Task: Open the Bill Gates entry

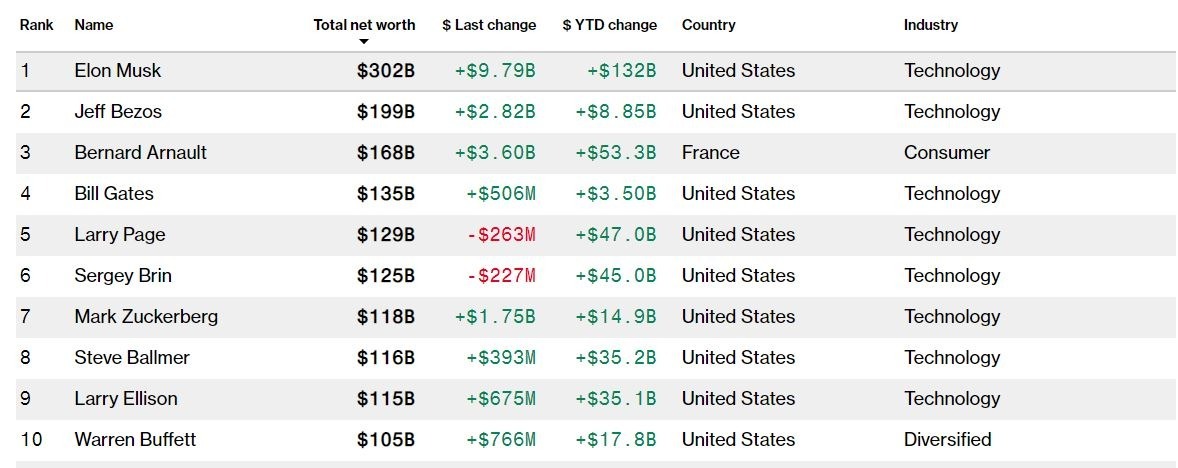Action: click(x=113, y=194)
